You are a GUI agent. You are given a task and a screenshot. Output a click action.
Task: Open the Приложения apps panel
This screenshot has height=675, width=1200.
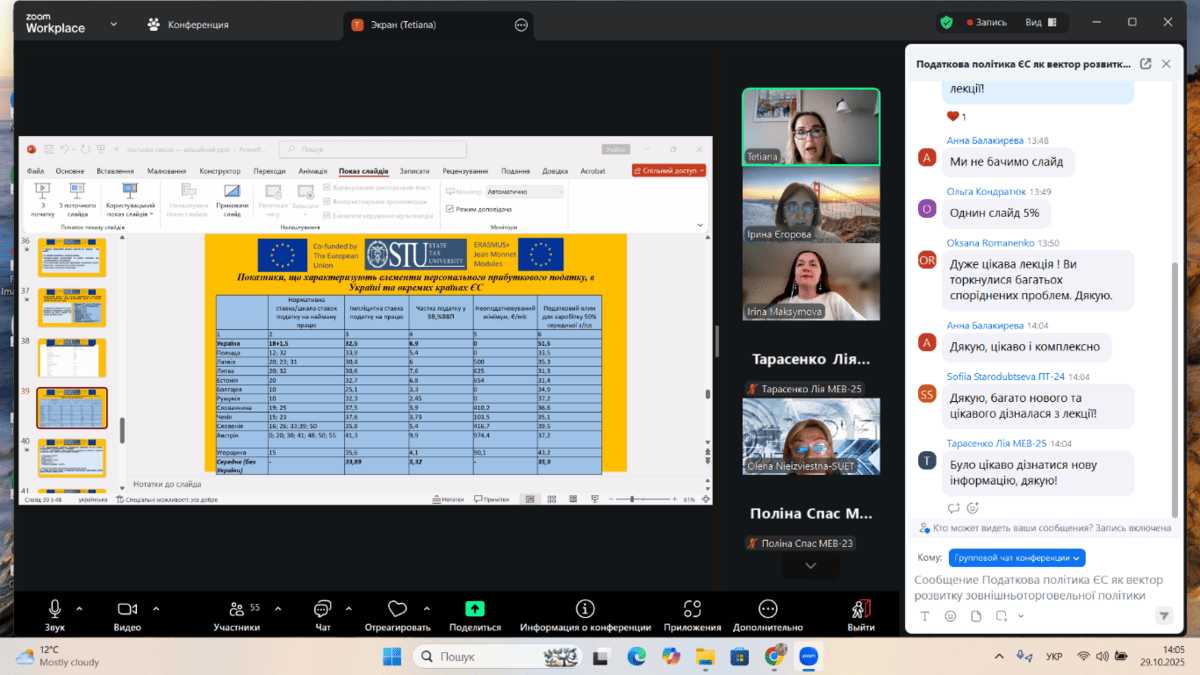tap(692, 609)
